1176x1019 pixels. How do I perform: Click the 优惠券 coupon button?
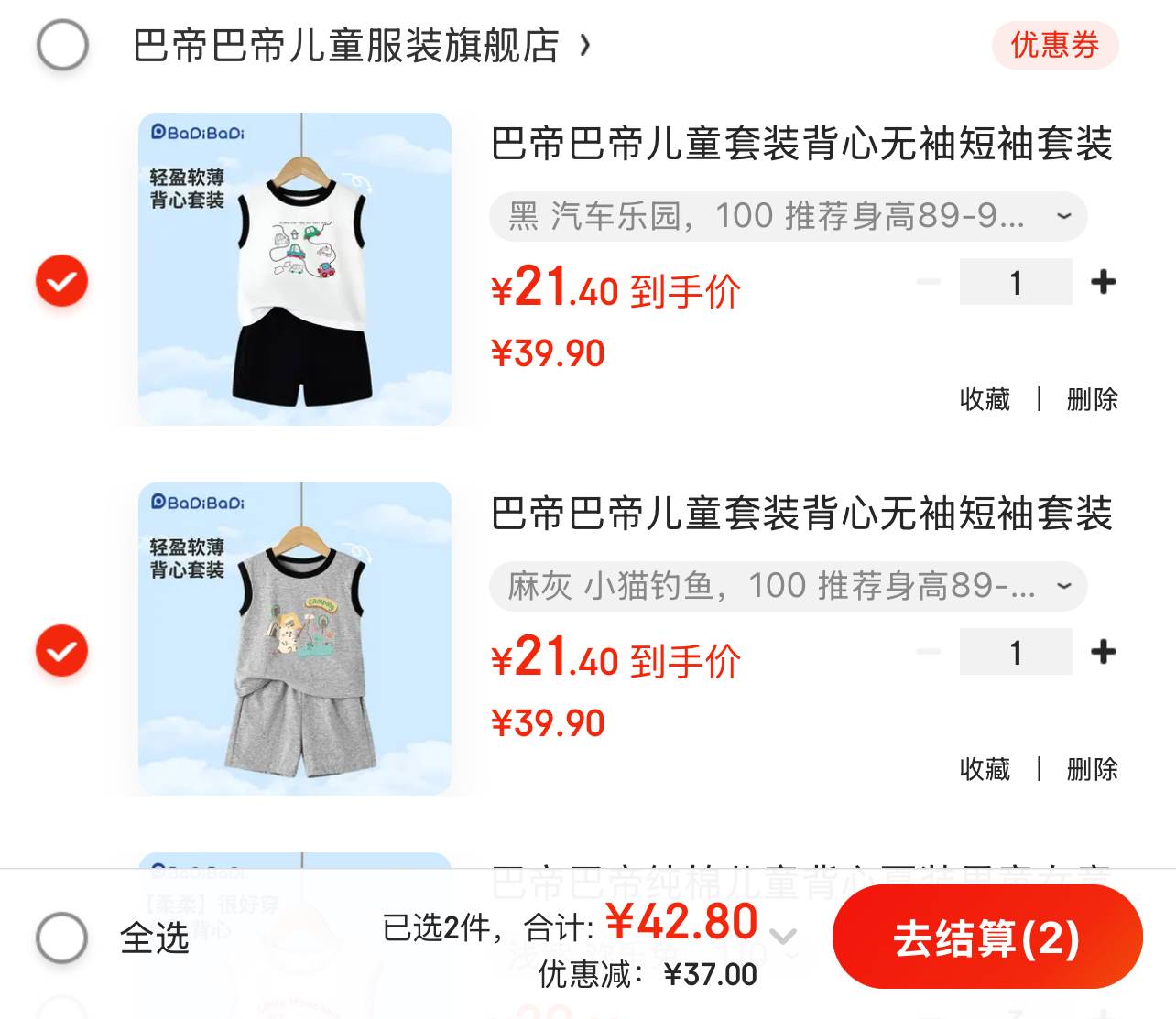click(1055, 45)
